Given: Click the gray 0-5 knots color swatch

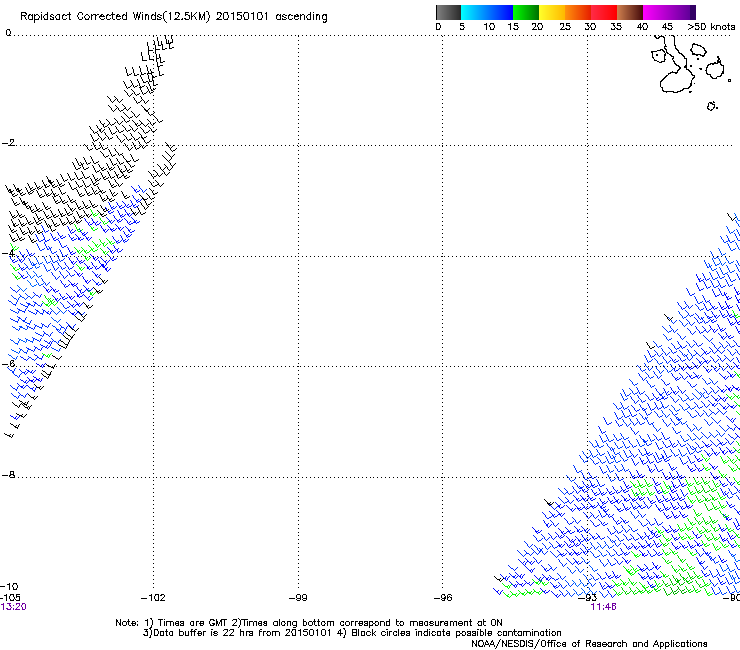Looking at the screenshot, I should 448,12.
